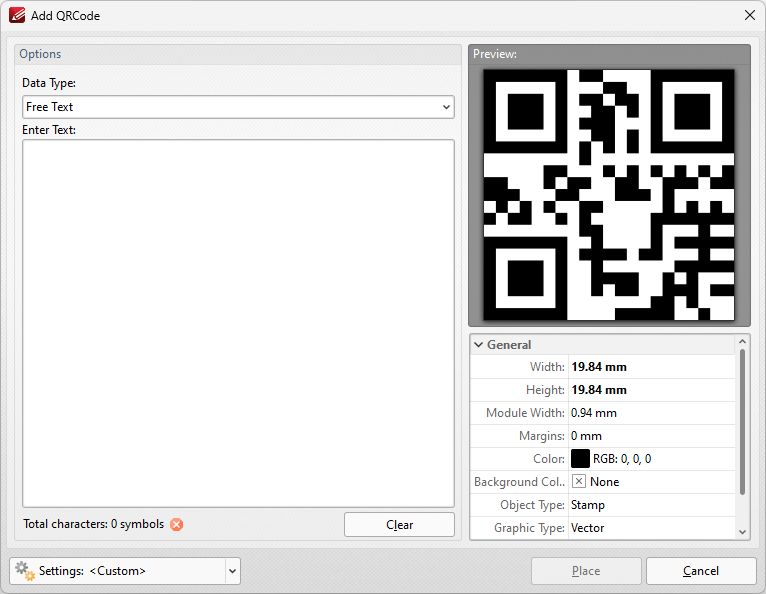Open the black Color swatch

[580, 459]
